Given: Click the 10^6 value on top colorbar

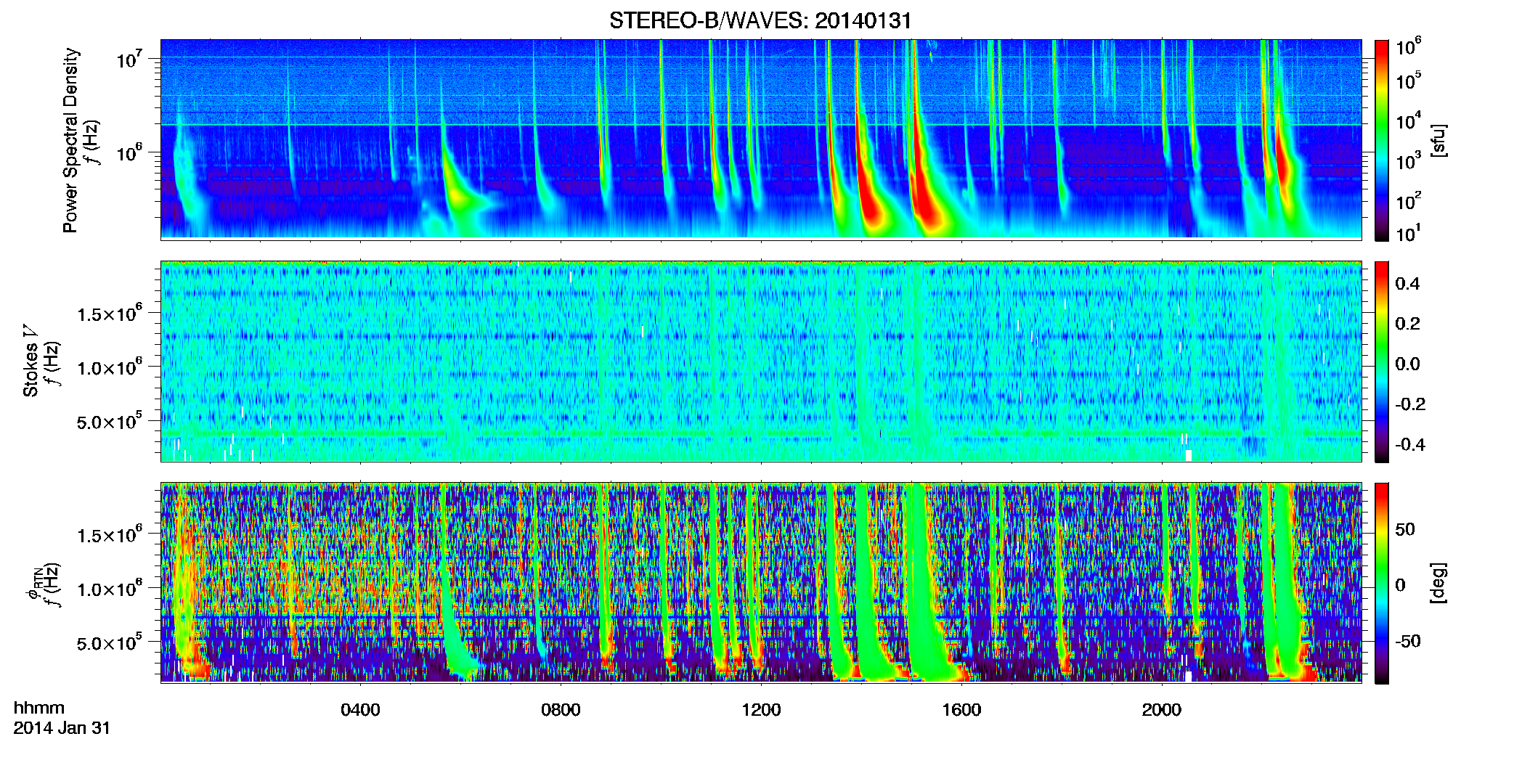Looking at the screenshot, I should 1408,47.
